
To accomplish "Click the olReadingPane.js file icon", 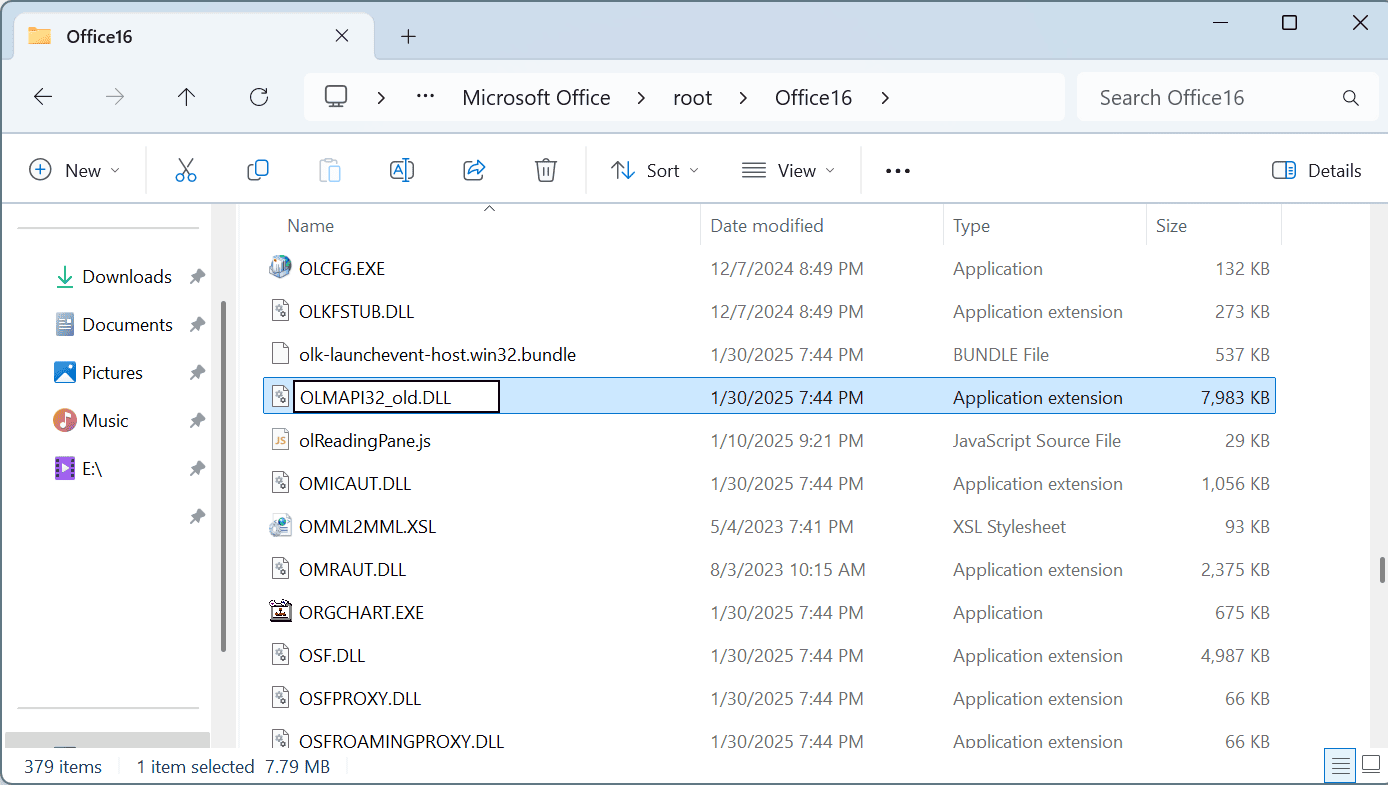I will tap(281, 440).
